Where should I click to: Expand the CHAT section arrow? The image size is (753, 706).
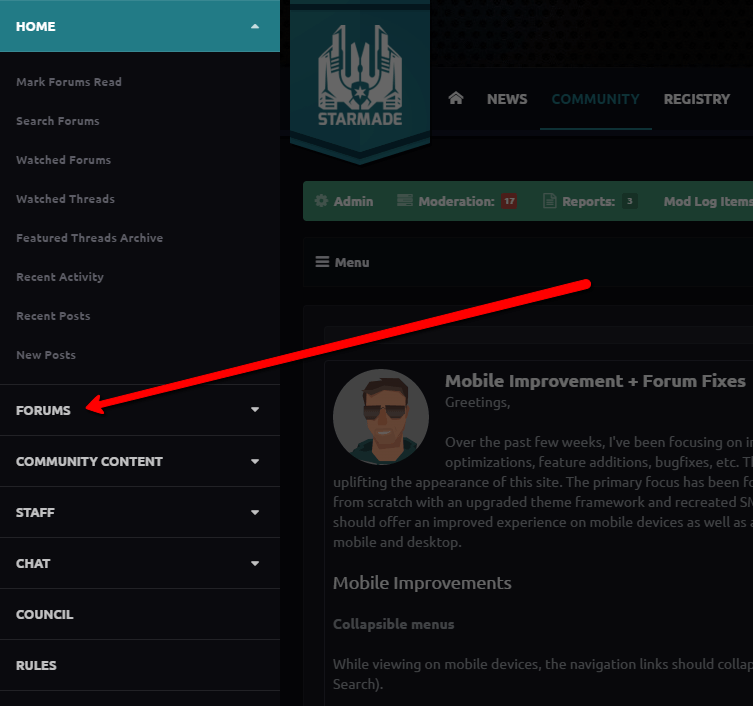point(255,563)
